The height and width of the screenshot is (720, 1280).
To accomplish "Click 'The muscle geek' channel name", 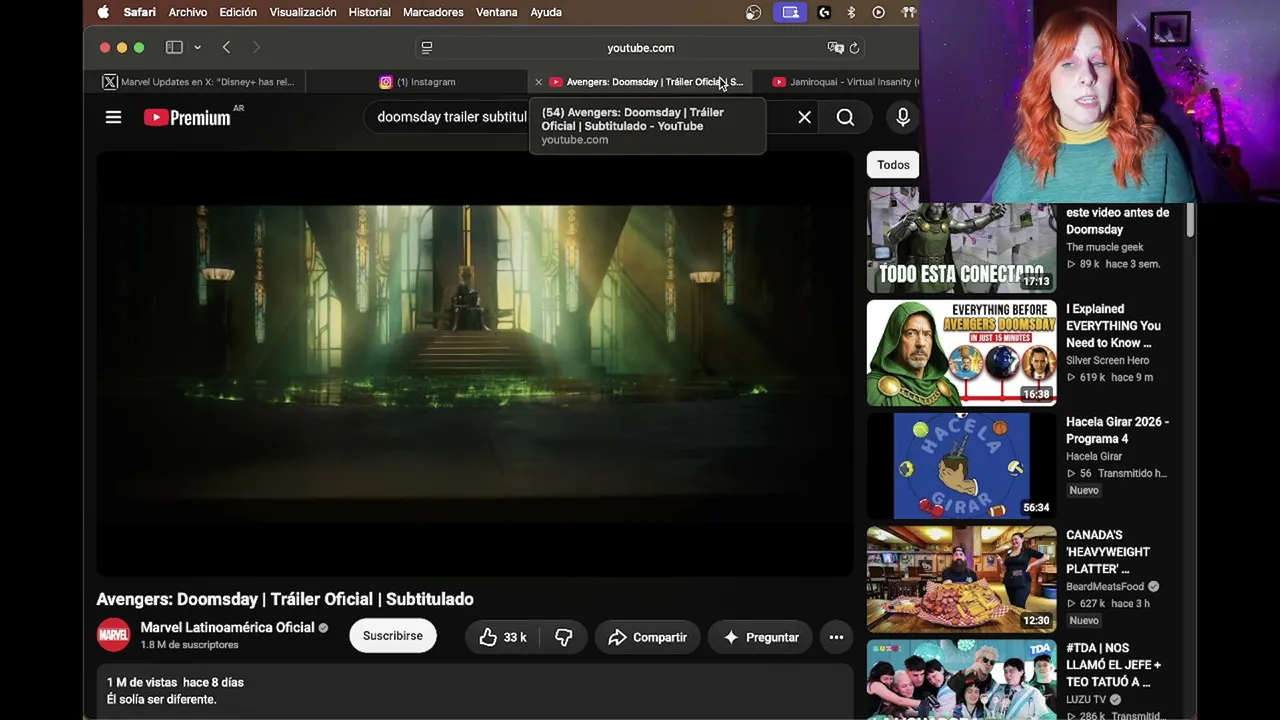I will point(1104,247).
